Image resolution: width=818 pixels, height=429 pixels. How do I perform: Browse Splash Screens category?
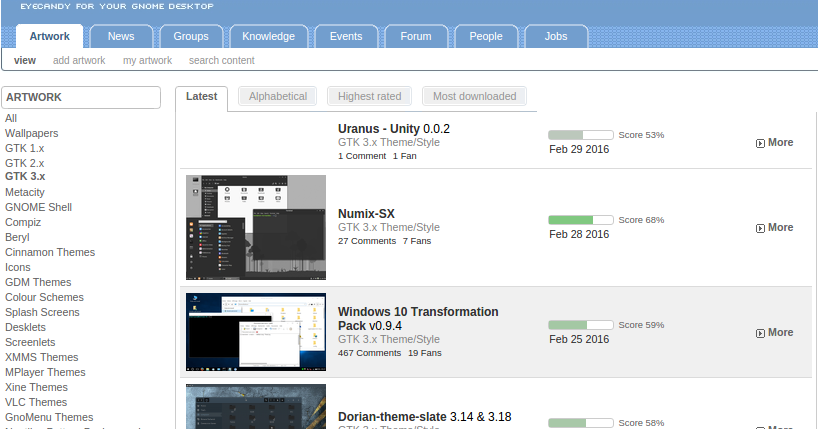pos(42,313)
